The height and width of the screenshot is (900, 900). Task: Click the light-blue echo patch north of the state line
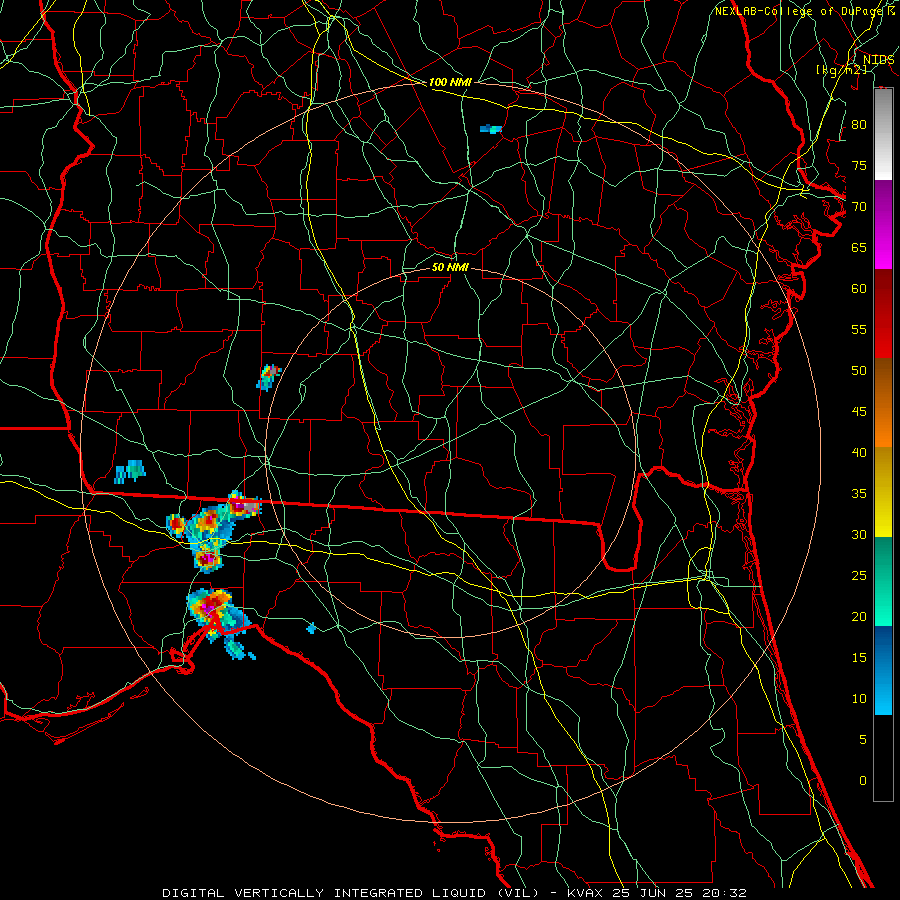click(130, 471)
